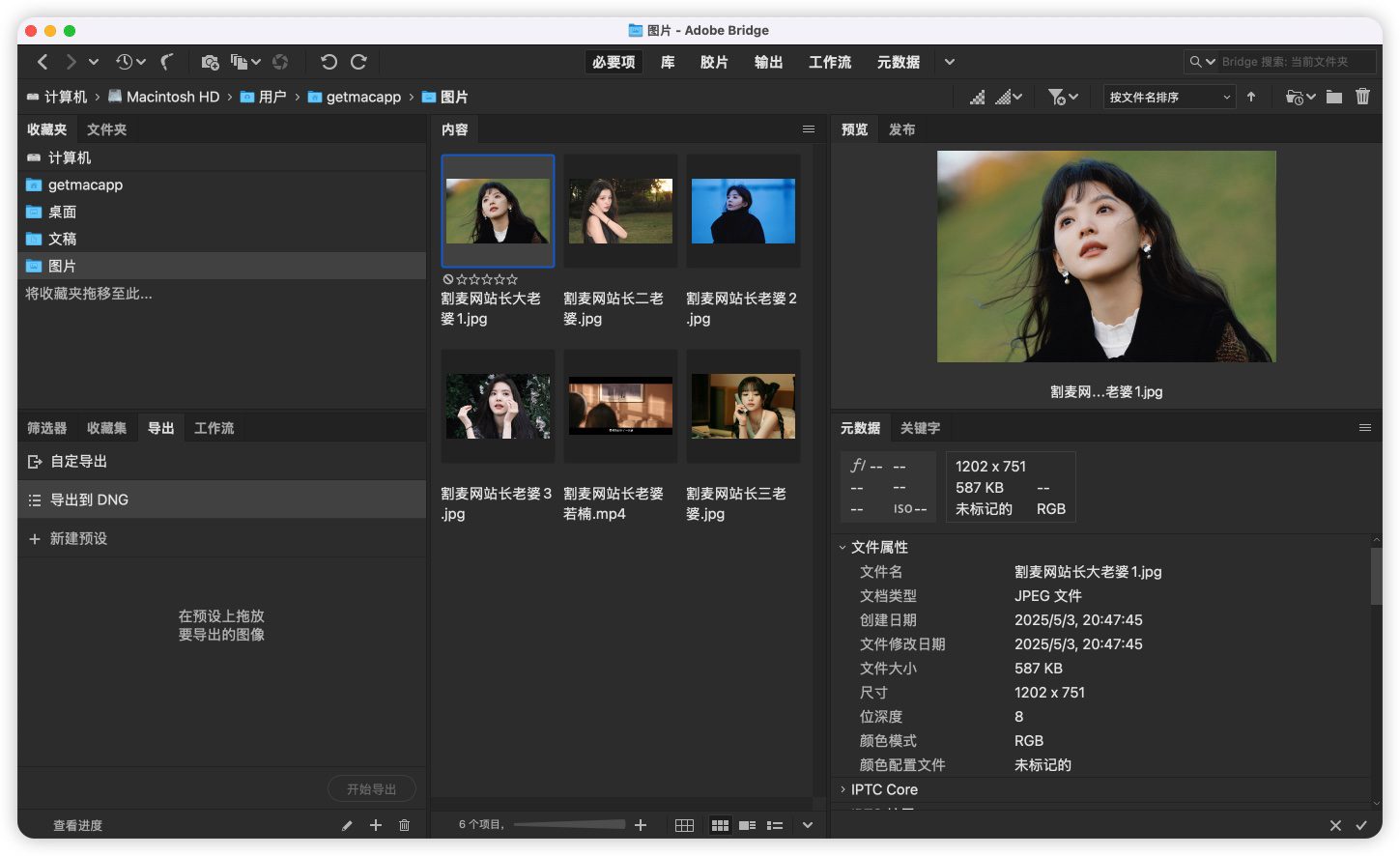Rotate image 90° clockwise
1400x856 pixels.
(358, 62)
